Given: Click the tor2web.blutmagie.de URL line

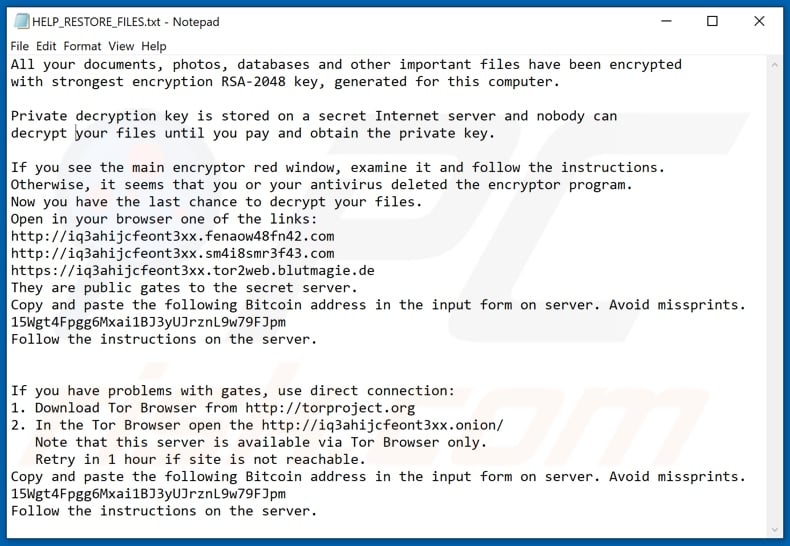Looking at the screenshot, I should click(192, 270).
